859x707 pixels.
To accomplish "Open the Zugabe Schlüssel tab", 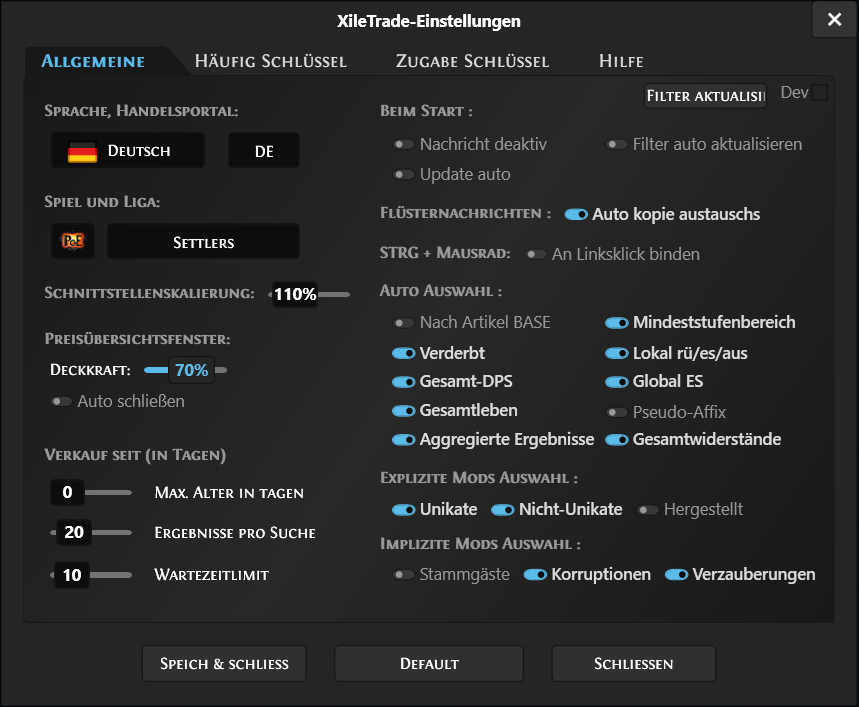I will [472, 61].
